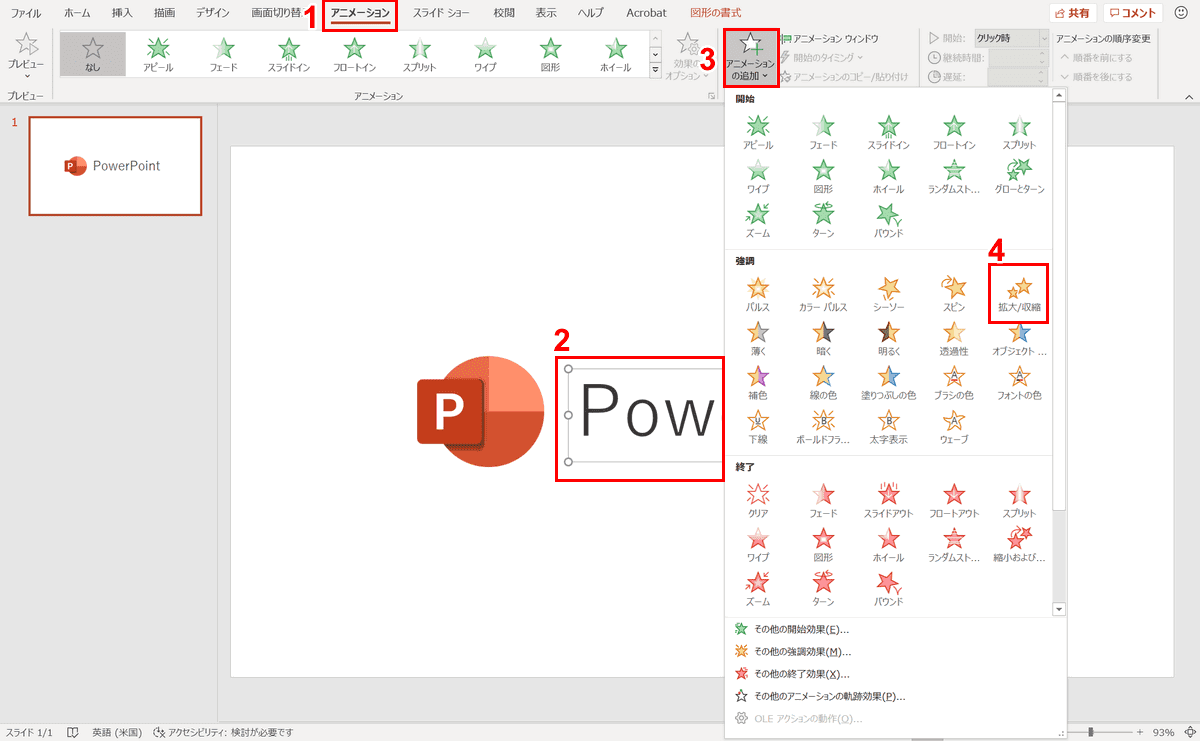
Task: Expand the ribbon animation gallery with the more arrow
Action: point(656,70)
